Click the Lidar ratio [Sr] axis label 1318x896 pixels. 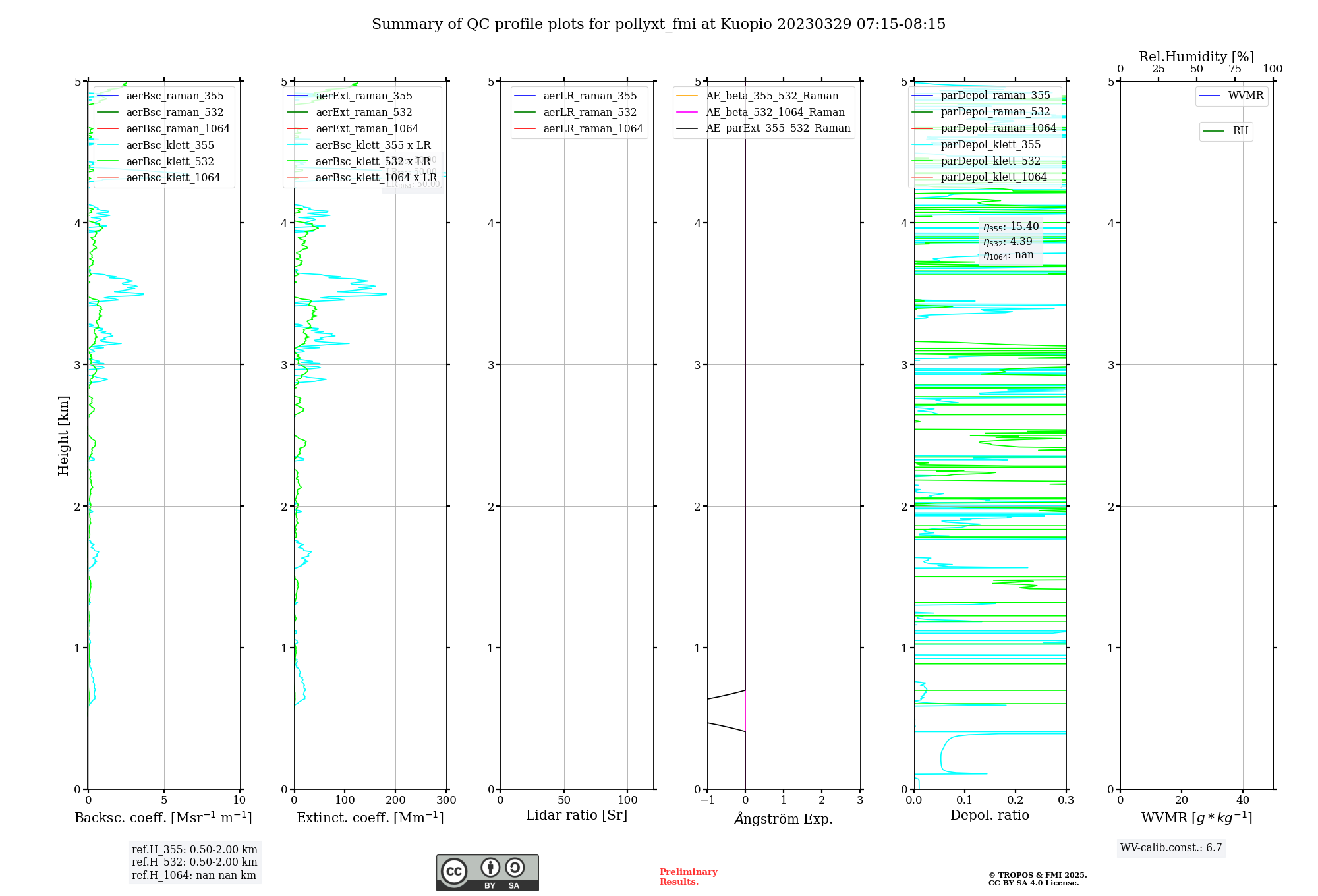point(577,816)
